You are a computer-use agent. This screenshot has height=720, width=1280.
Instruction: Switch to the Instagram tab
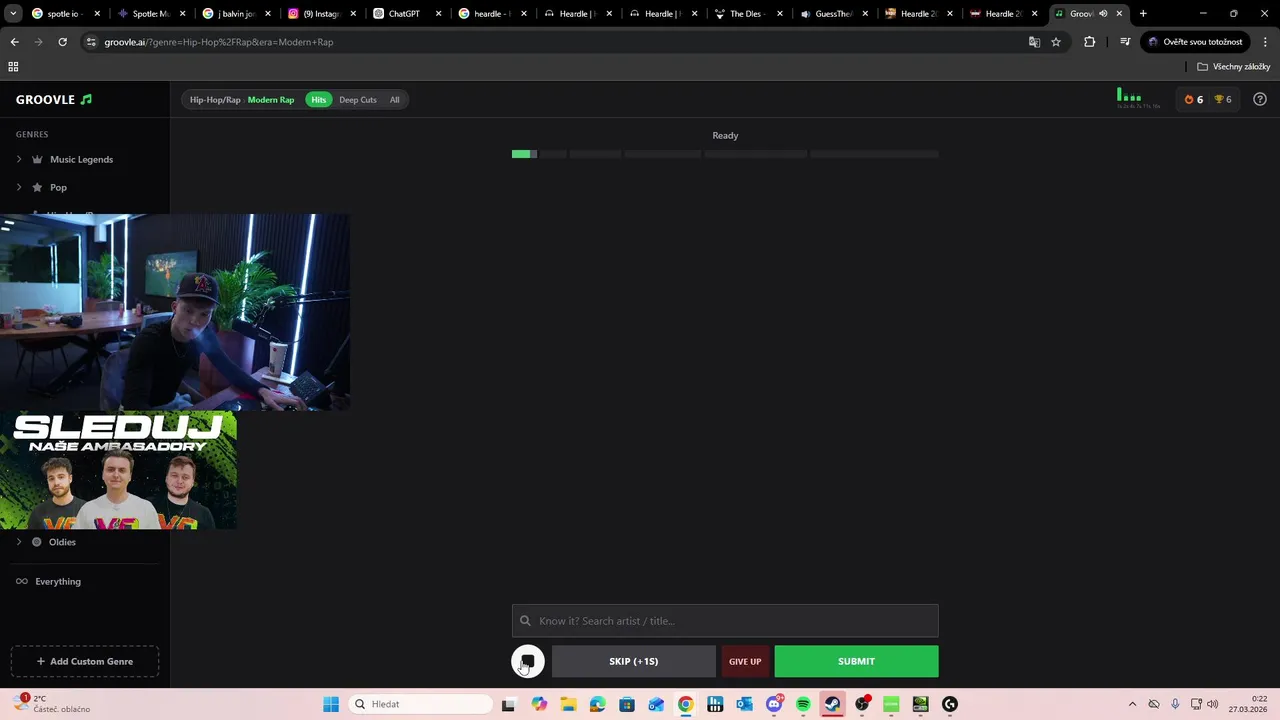[322, 14]
